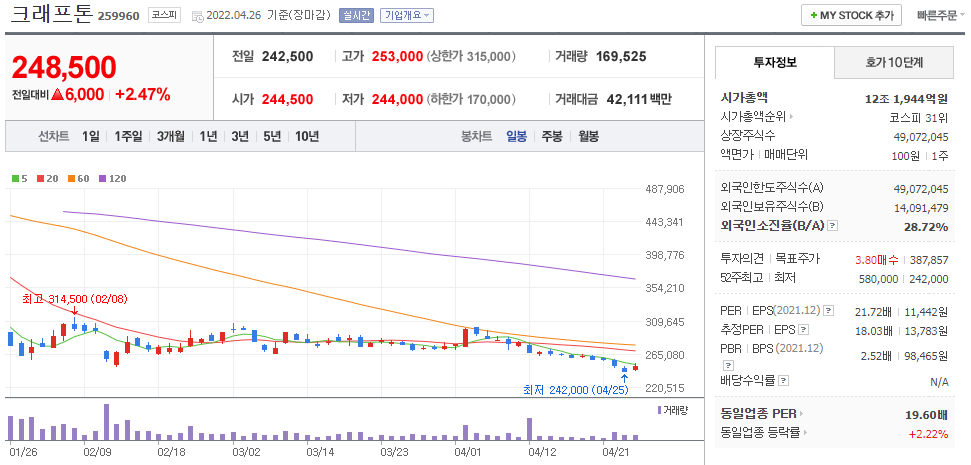
Task: Click the 하한가 170,000 lower limit text
Action: tap(471, 99)
